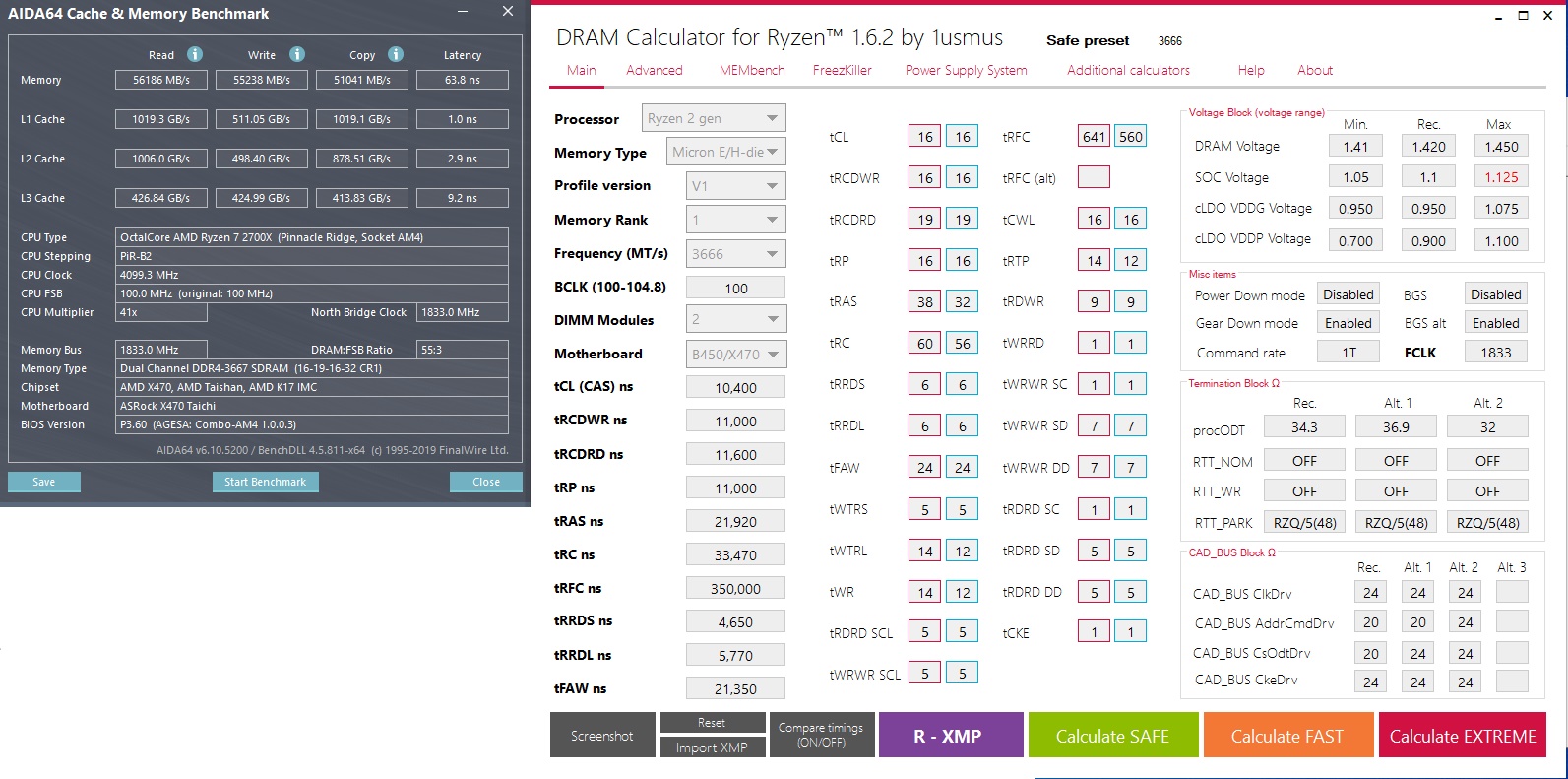Open the Frequency (MT/s) dropdown
Screen dimensions: 1568x779
pos(735,253)
